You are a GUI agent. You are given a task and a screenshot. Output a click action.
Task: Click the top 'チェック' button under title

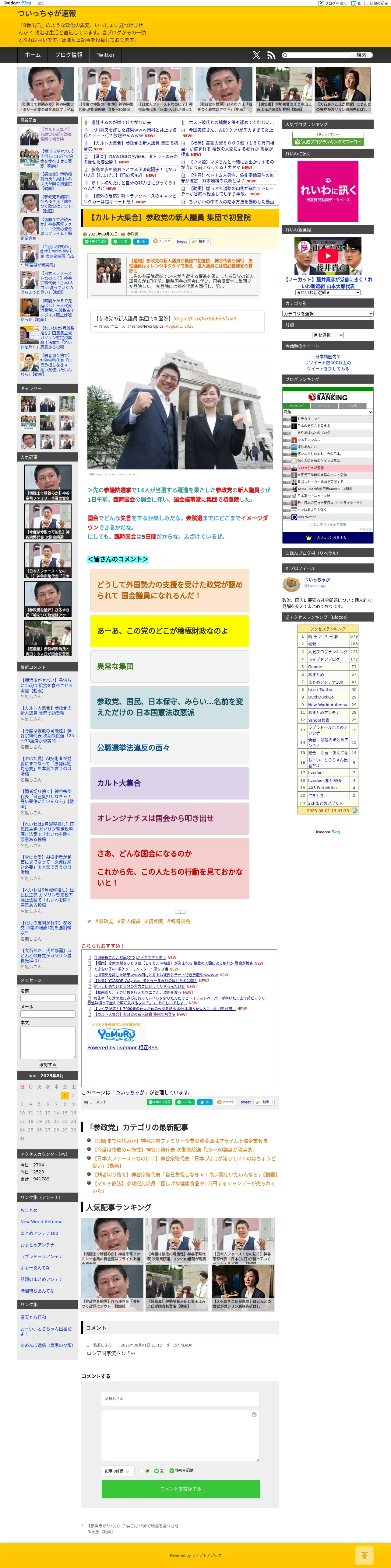point(162,242)
